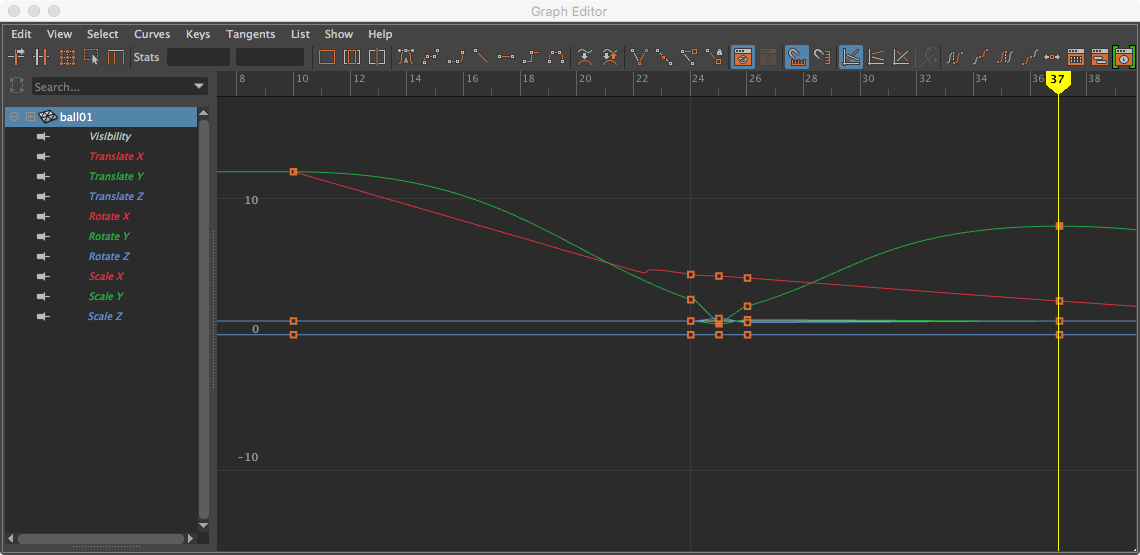
Task: Click the Frame All curves icon
Action: pos(327,57)
